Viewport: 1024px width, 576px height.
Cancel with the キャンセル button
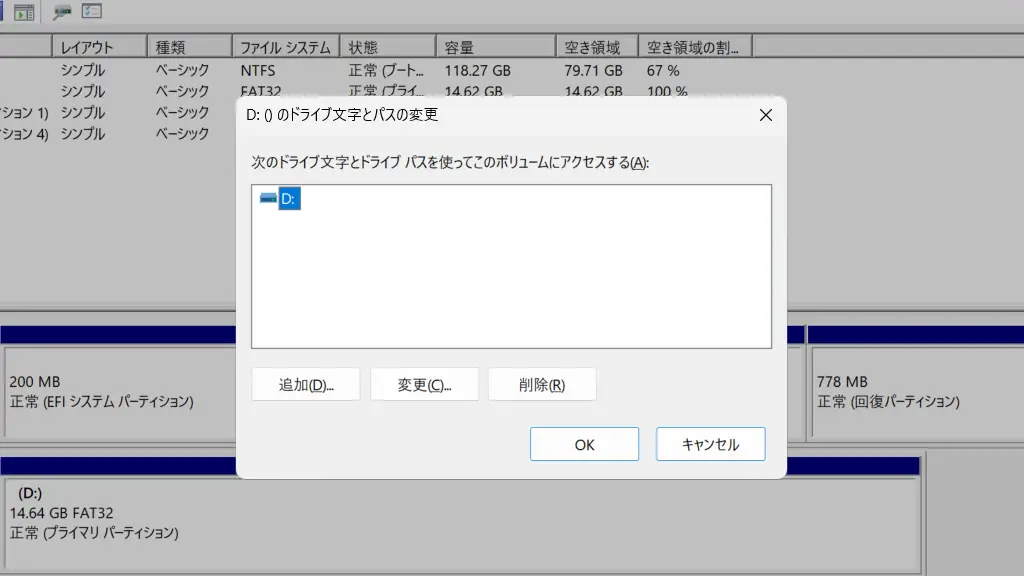710,445
